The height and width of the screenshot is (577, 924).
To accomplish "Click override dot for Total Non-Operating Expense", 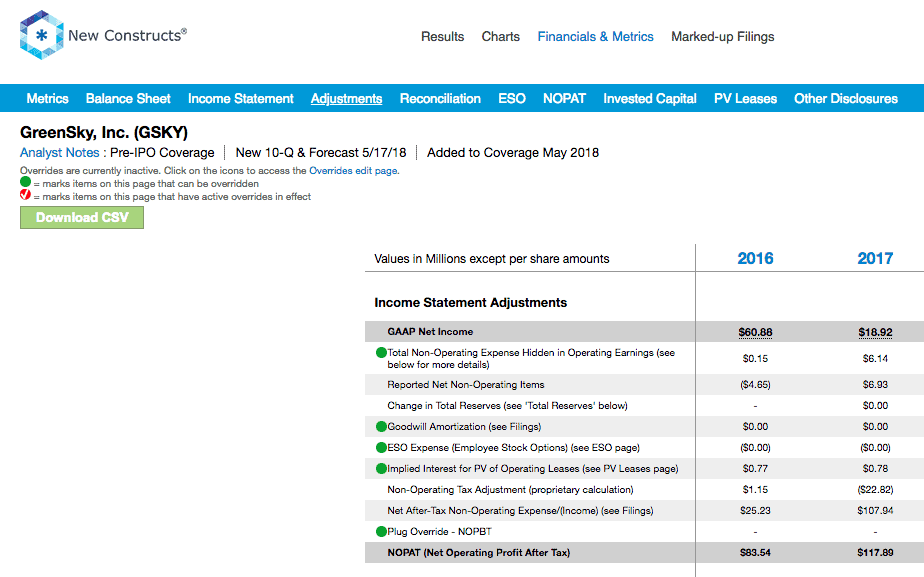I will (x=381, y=352).
